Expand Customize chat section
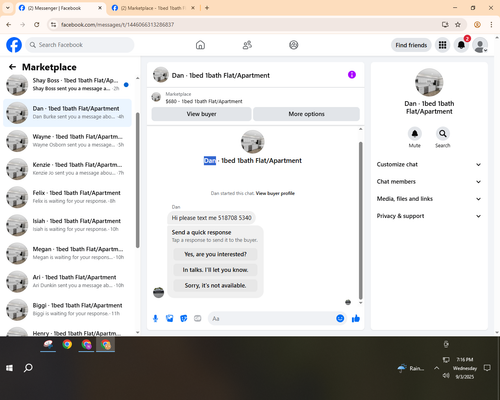The width and height of the screenshot is (500, 400). (x=429, y=164)
